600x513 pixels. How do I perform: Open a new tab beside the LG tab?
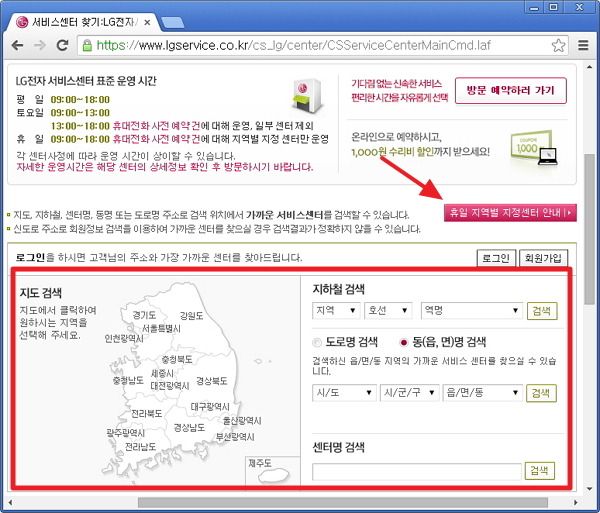click(172, 23)
